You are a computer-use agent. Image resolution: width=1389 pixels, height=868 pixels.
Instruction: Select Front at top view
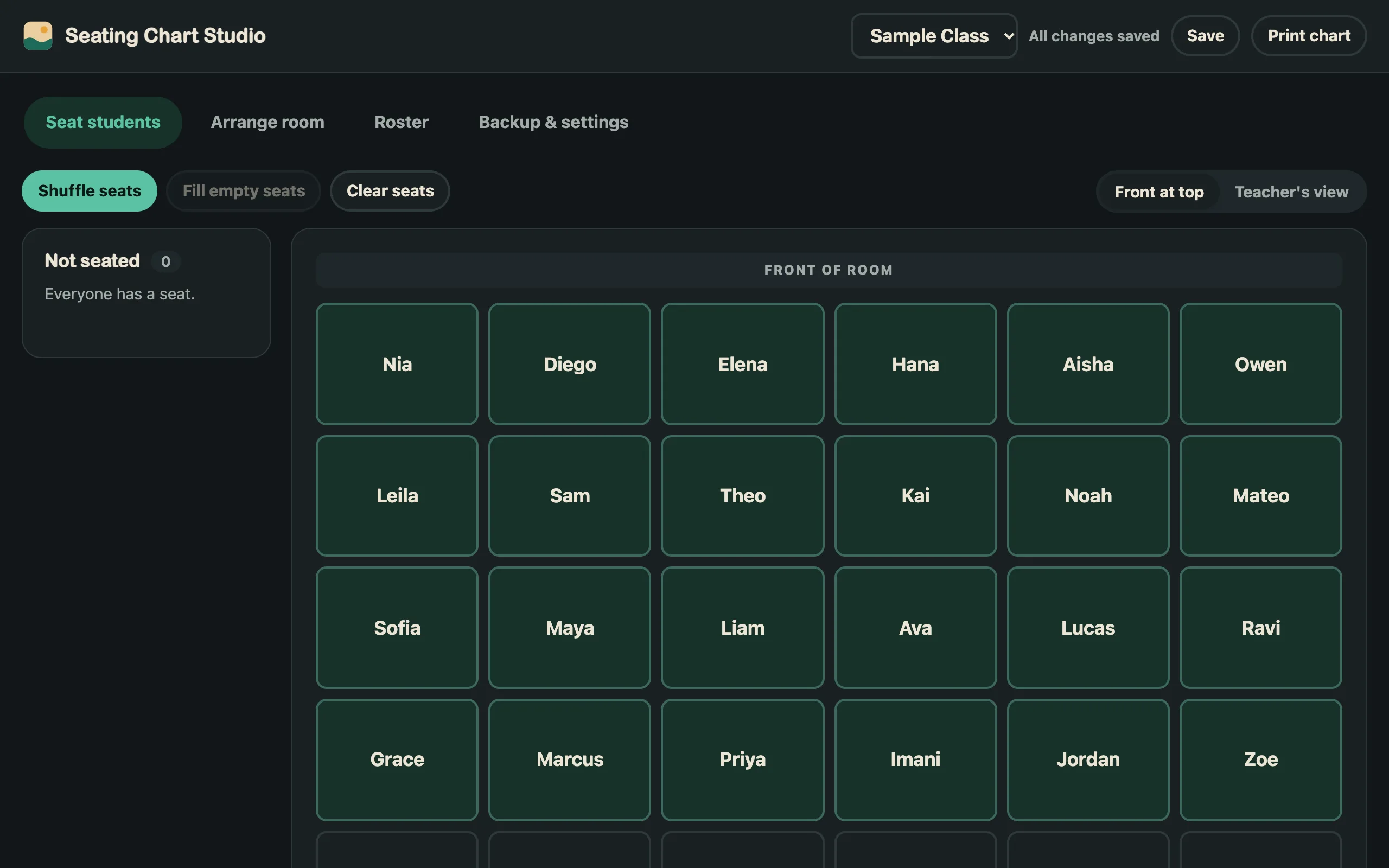click(x=1159, y=192)
